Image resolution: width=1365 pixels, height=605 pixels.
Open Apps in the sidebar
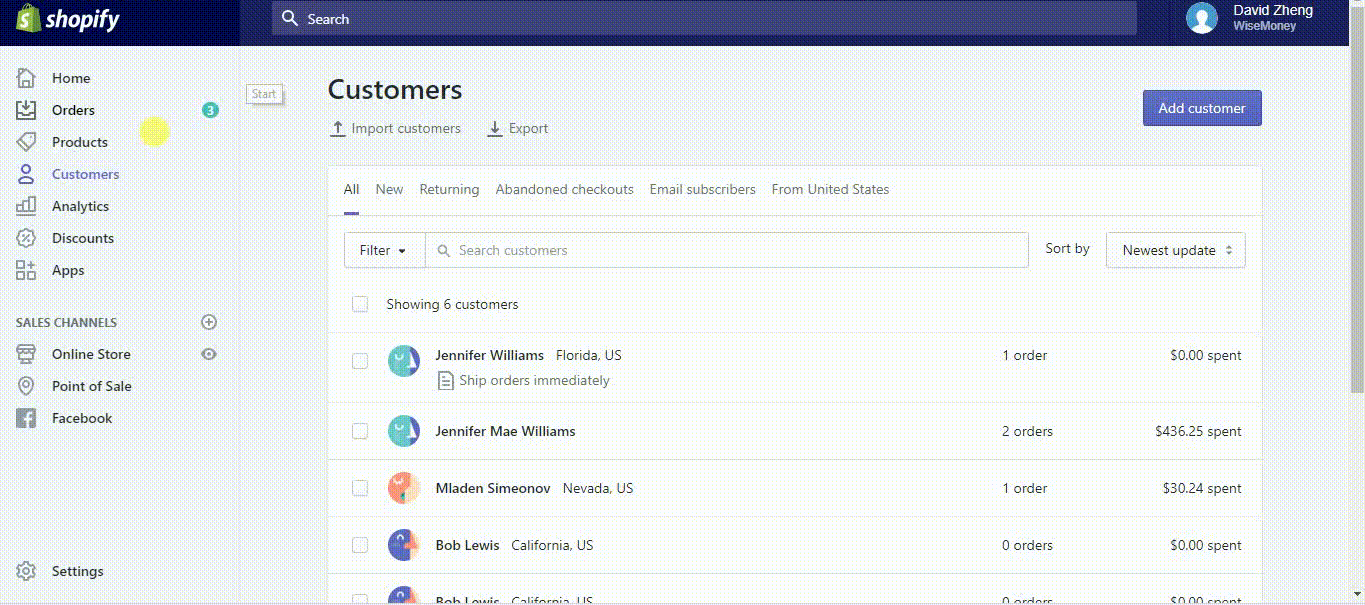click(x=68, y=270)
